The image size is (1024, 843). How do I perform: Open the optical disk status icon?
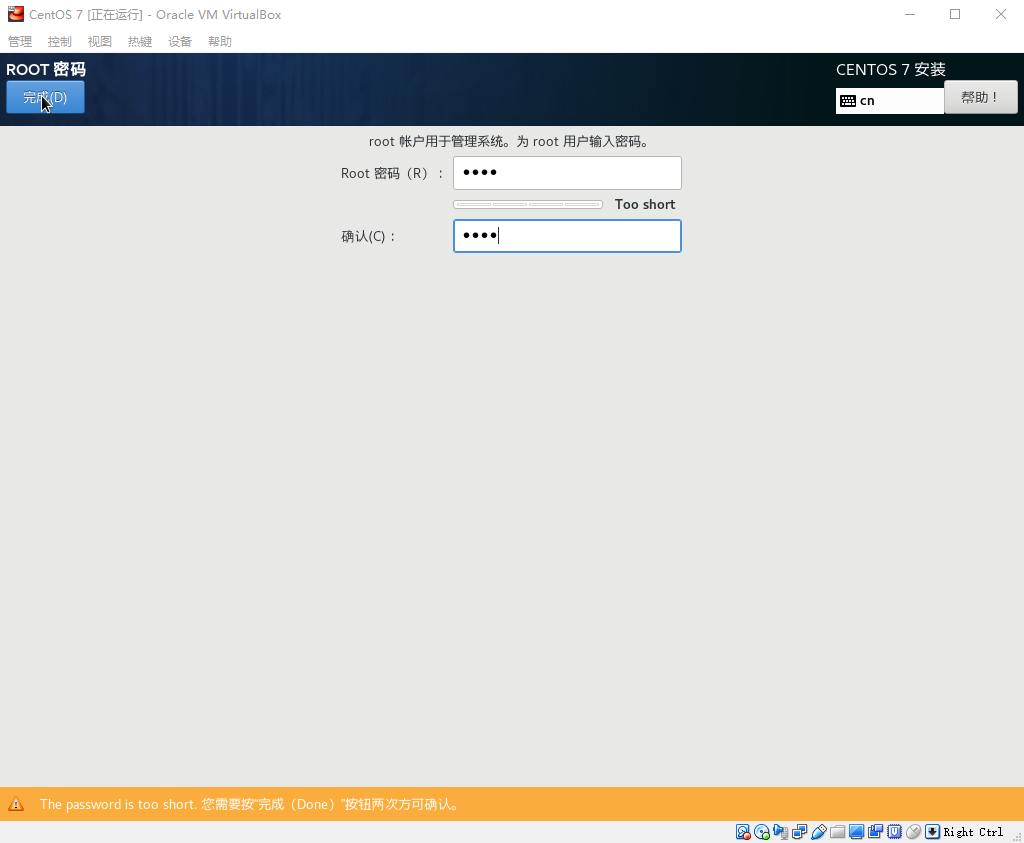tap(762, 832)
